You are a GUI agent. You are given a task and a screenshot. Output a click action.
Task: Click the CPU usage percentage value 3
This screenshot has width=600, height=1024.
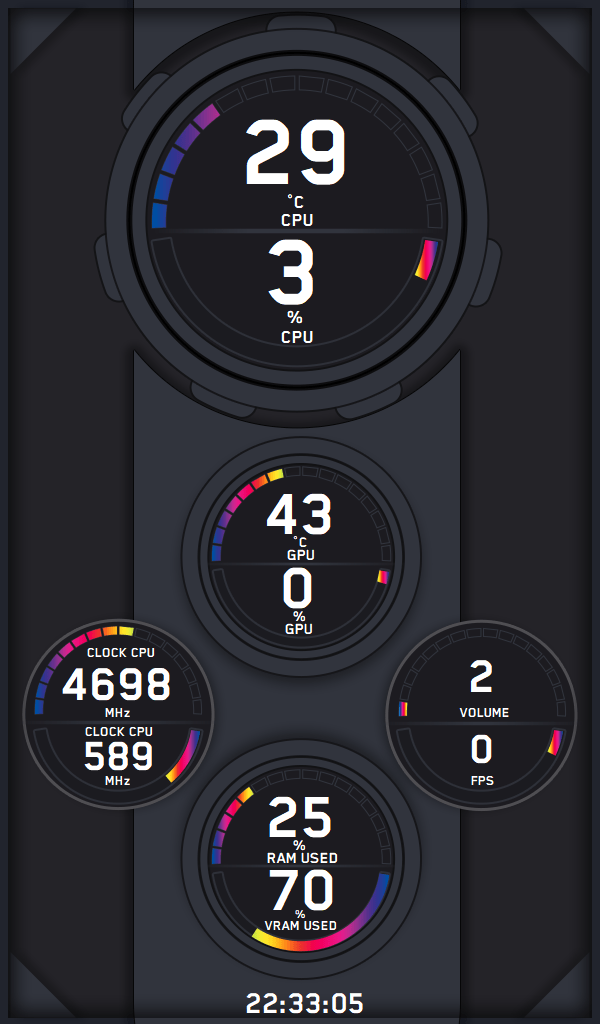click(291, 272)
